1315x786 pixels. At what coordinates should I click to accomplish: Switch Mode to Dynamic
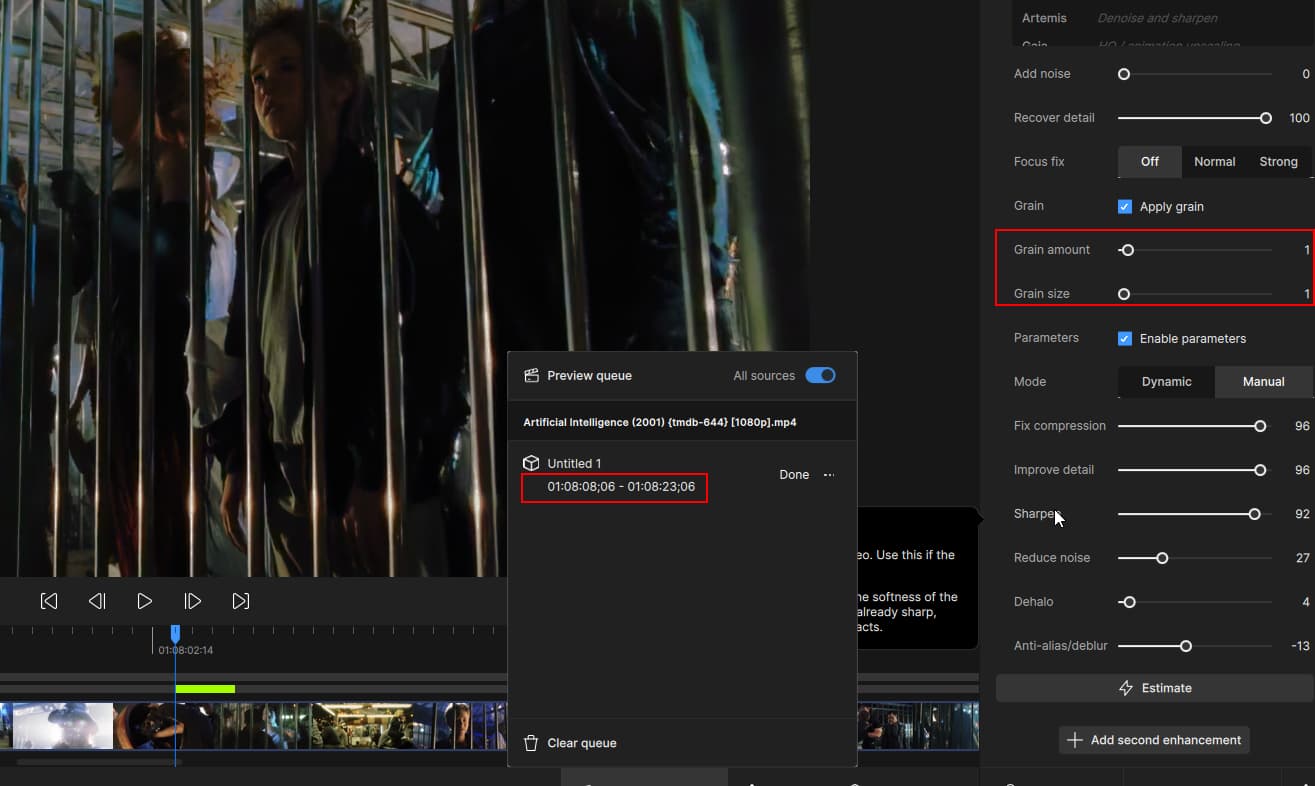1166,381
